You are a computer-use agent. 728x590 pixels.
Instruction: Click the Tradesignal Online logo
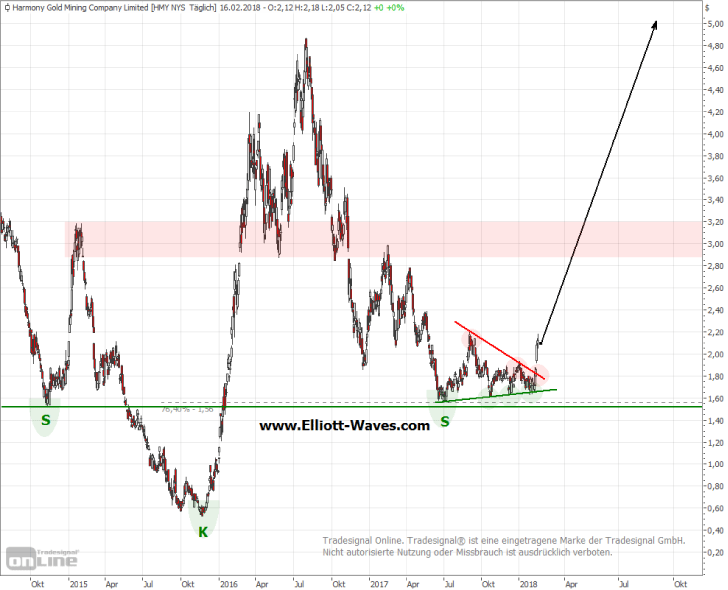click(42, 558)
